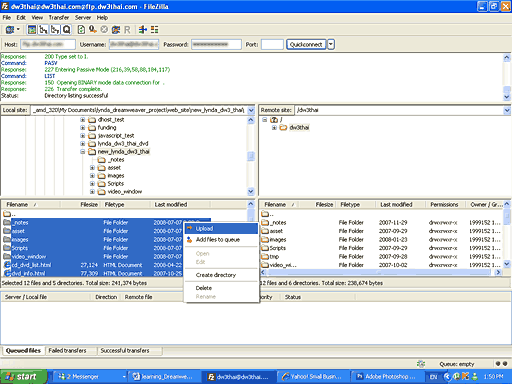Screen dimensions: 512x384
Task: Open the Server menu
Action: point(83,18)
